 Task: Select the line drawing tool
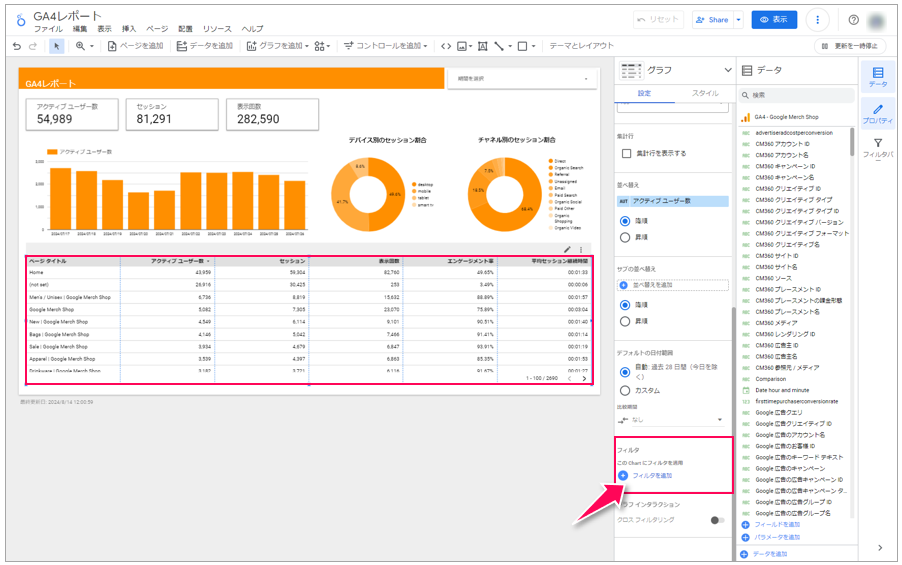pyautogui.click(x=499, y=46)
